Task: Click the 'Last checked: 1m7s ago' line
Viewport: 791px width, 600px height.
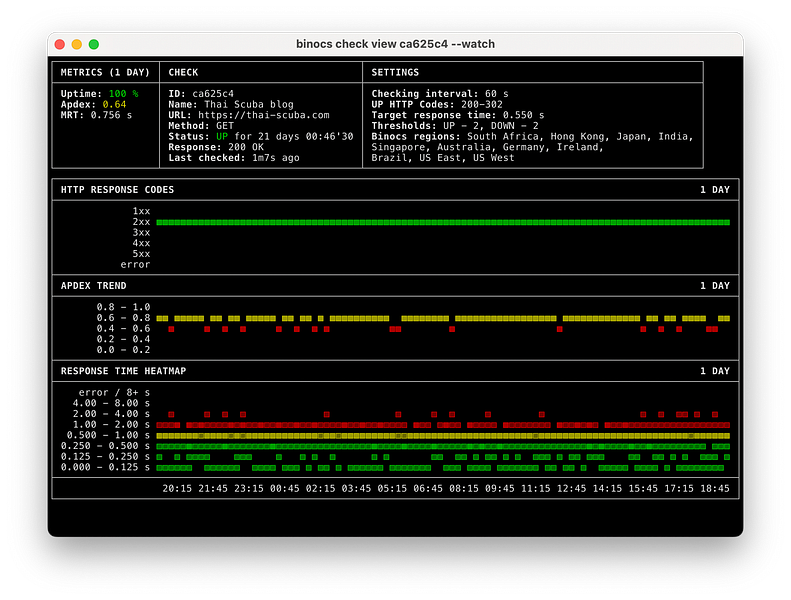Action: point(234,157)
